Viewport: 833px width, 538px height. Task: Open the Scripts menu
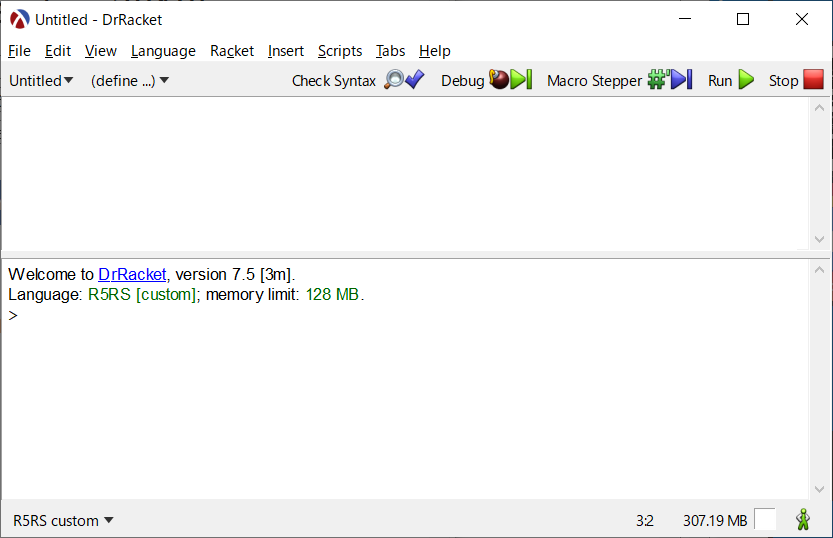pyautogui.click(x=340, y=51)
